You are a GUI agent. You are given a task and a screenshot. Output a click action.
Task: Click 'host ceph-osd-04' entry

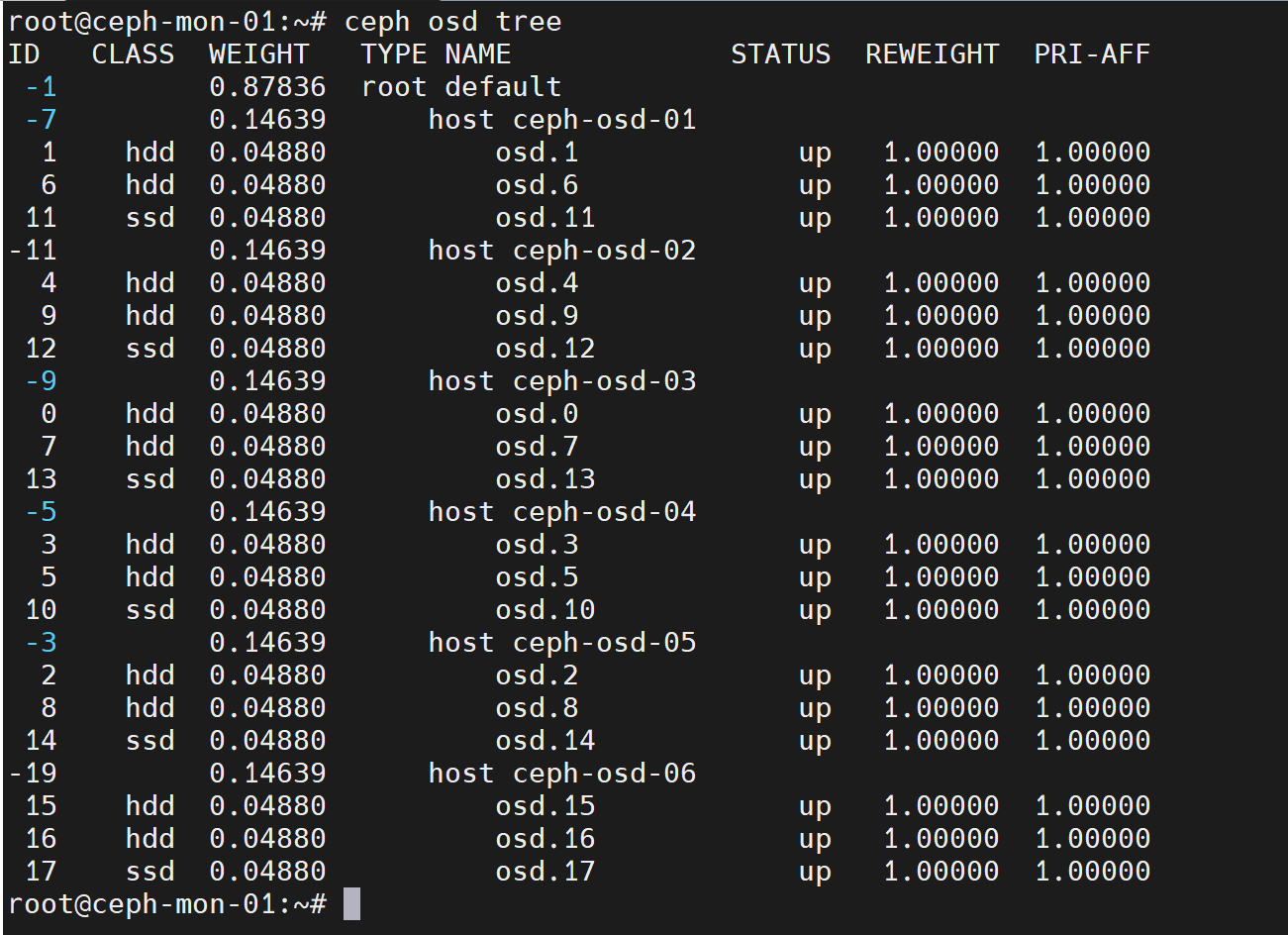coord(562,511)
